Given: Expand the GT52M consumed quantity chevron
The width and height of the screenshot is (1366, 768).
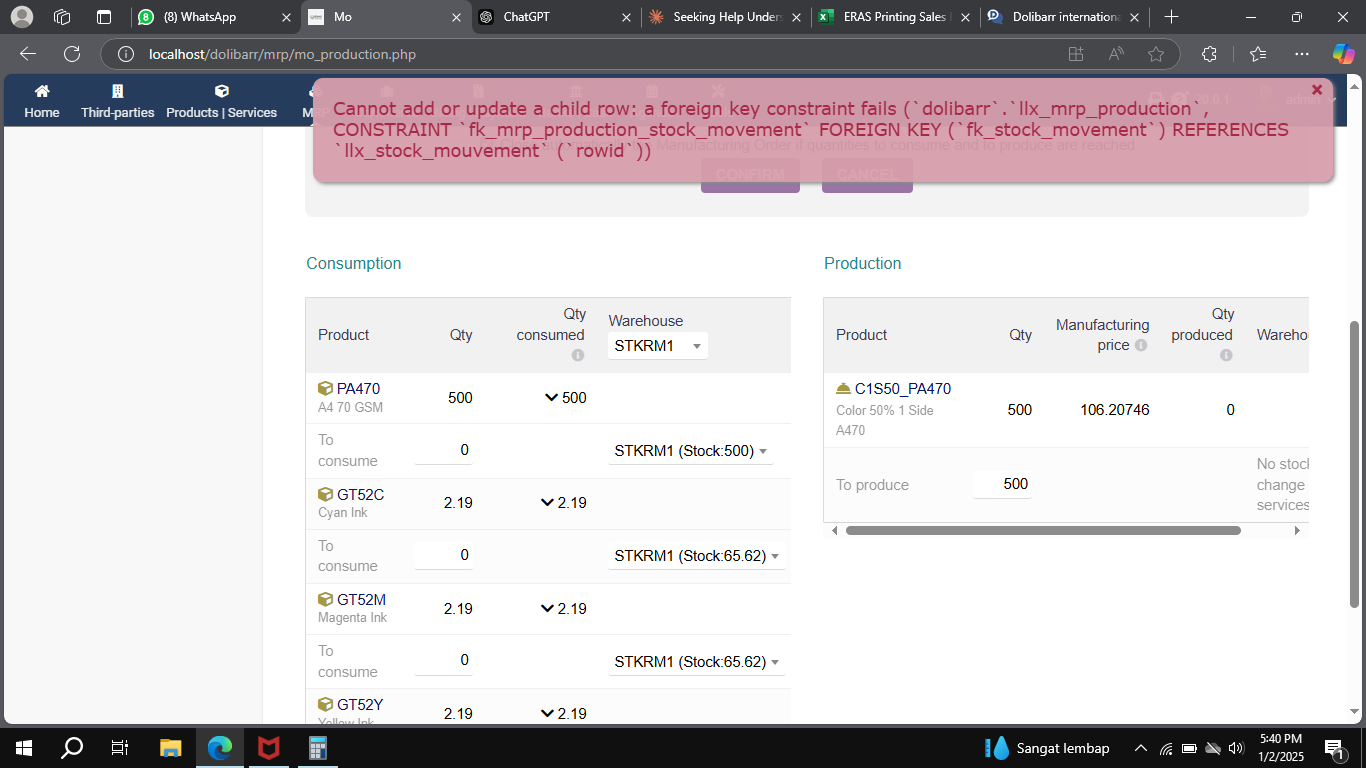Looking at the screenshot, I should coord(546,608).
